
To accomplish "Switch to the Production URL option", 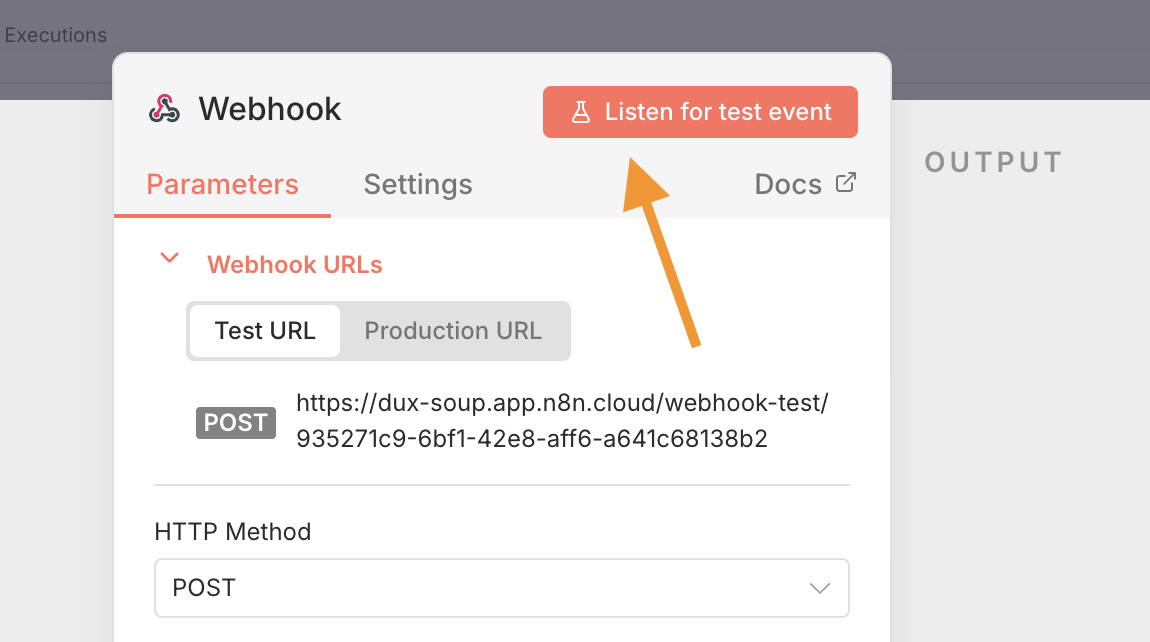I will pyautogui.click(x=453, y=331).
